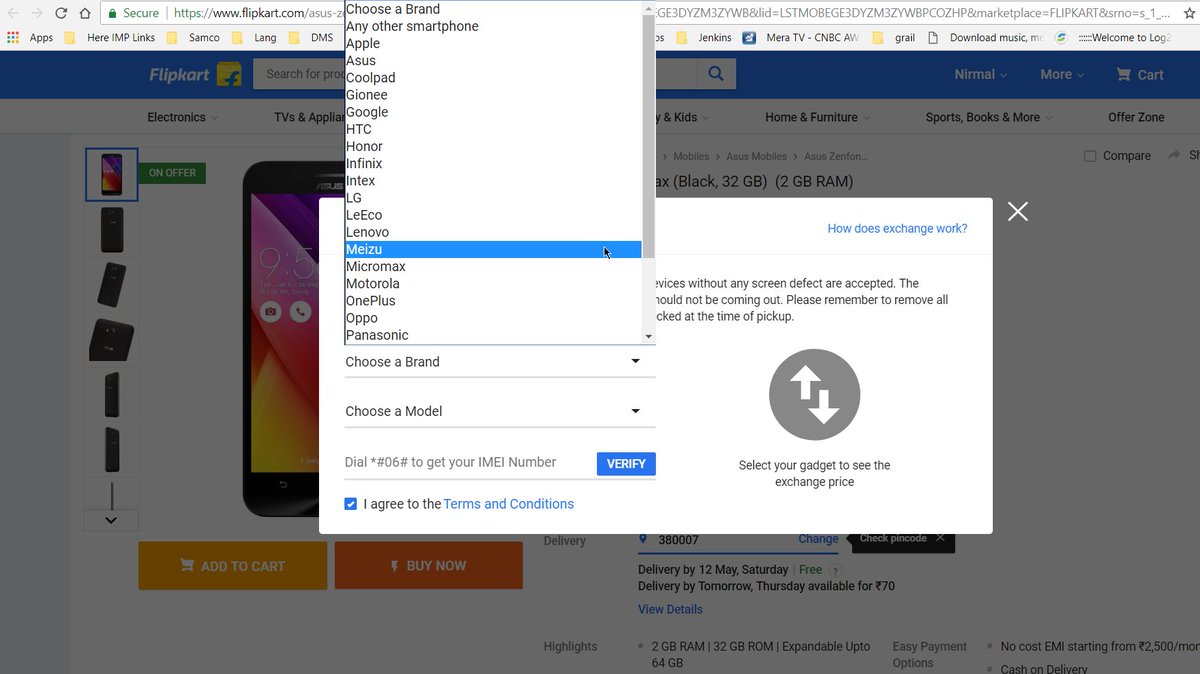Open View Details delivery link

click(670, 609)
